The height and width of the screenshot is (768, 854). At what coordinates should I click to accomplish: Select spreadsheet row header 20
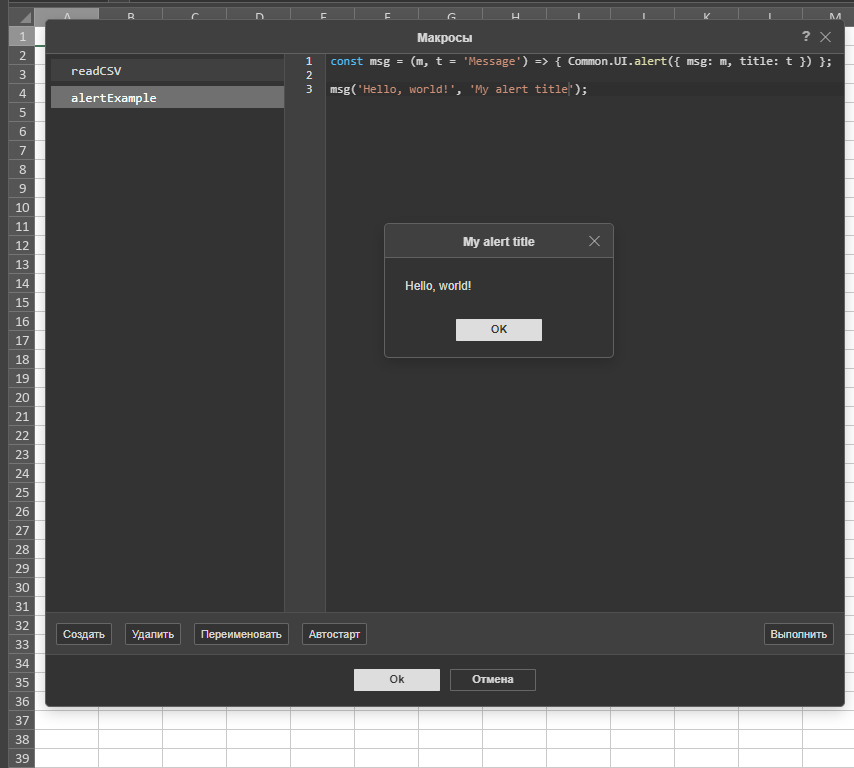coord(22,398)
